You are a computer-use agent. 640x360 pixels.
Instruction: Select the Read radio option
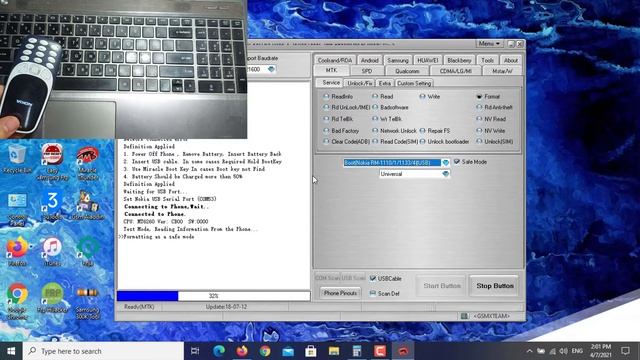pos(382,97)
